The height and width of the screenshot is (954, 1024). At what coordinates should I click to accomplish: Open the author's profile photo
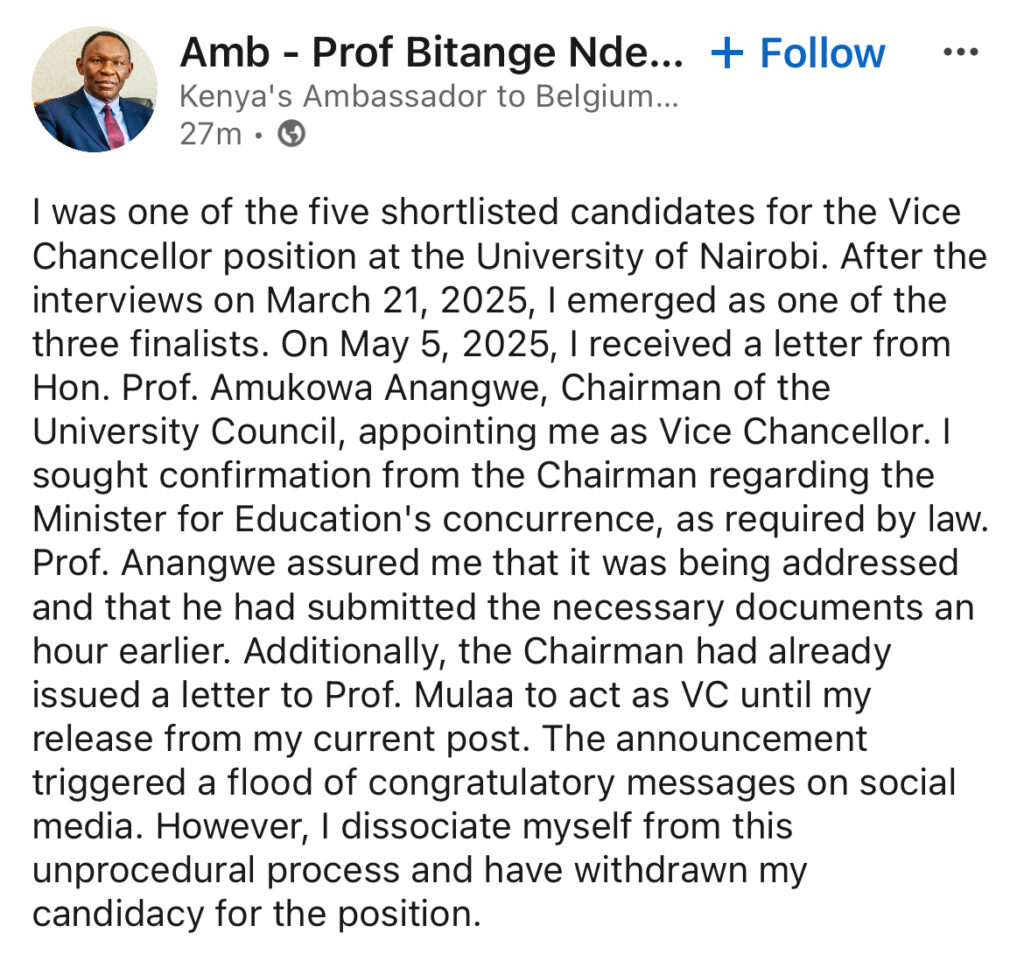pos(94,89)
